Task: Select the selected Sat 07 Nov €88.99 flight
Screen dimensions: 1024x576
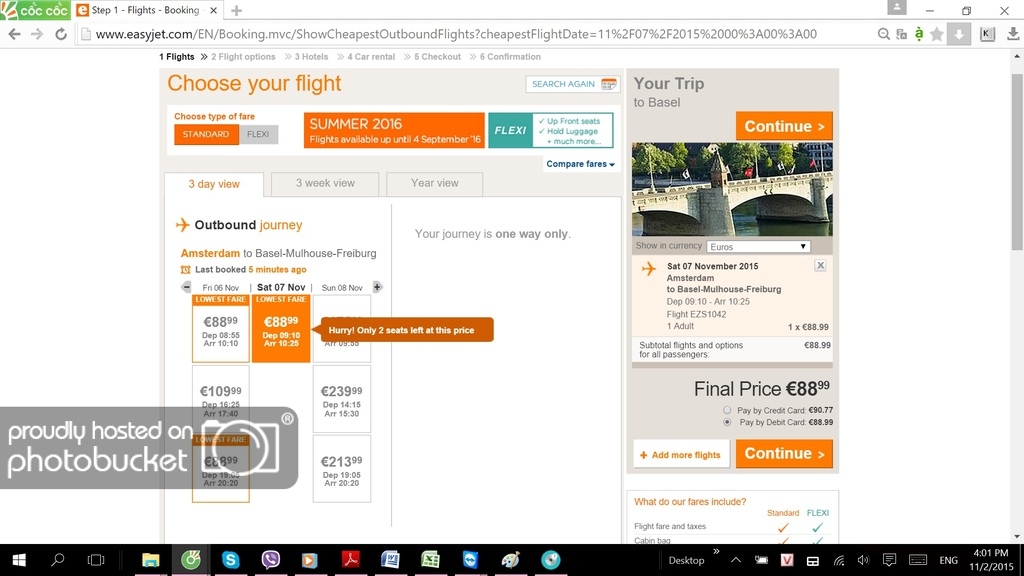Action: click(x=281, y=328)
